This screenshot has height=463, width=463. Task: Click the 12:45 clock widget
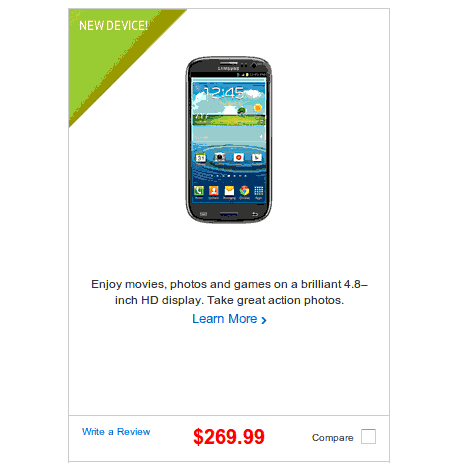(224, 93)
